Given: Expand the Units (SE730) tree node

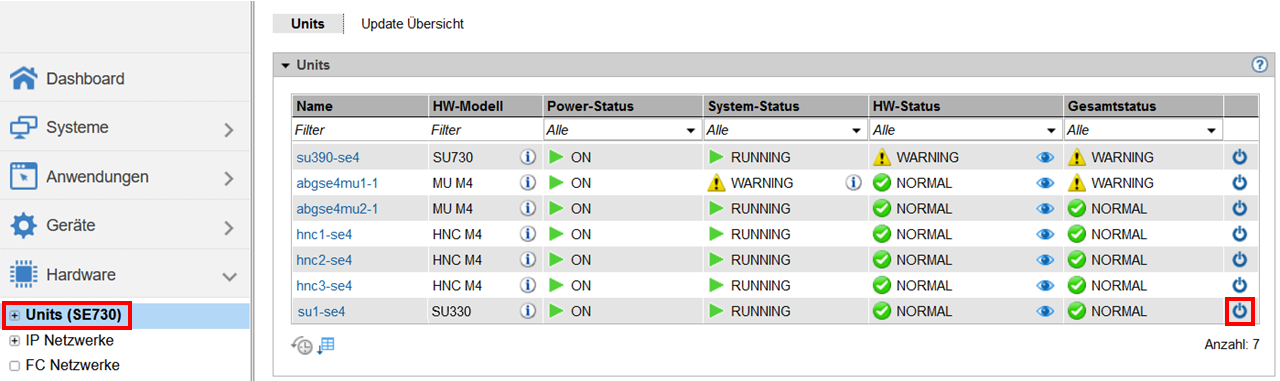Looking at the screenshot, I should click(14, 315).
